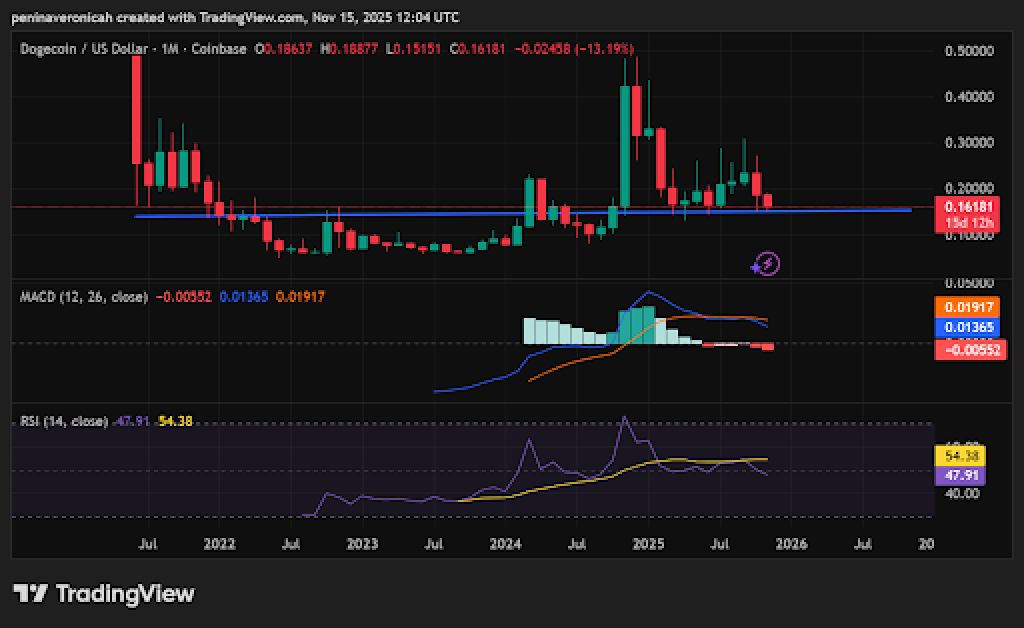Click the Coinbase exchange label
The image size is (1024, 628).
pyautogui.click(x=219, y=48)
